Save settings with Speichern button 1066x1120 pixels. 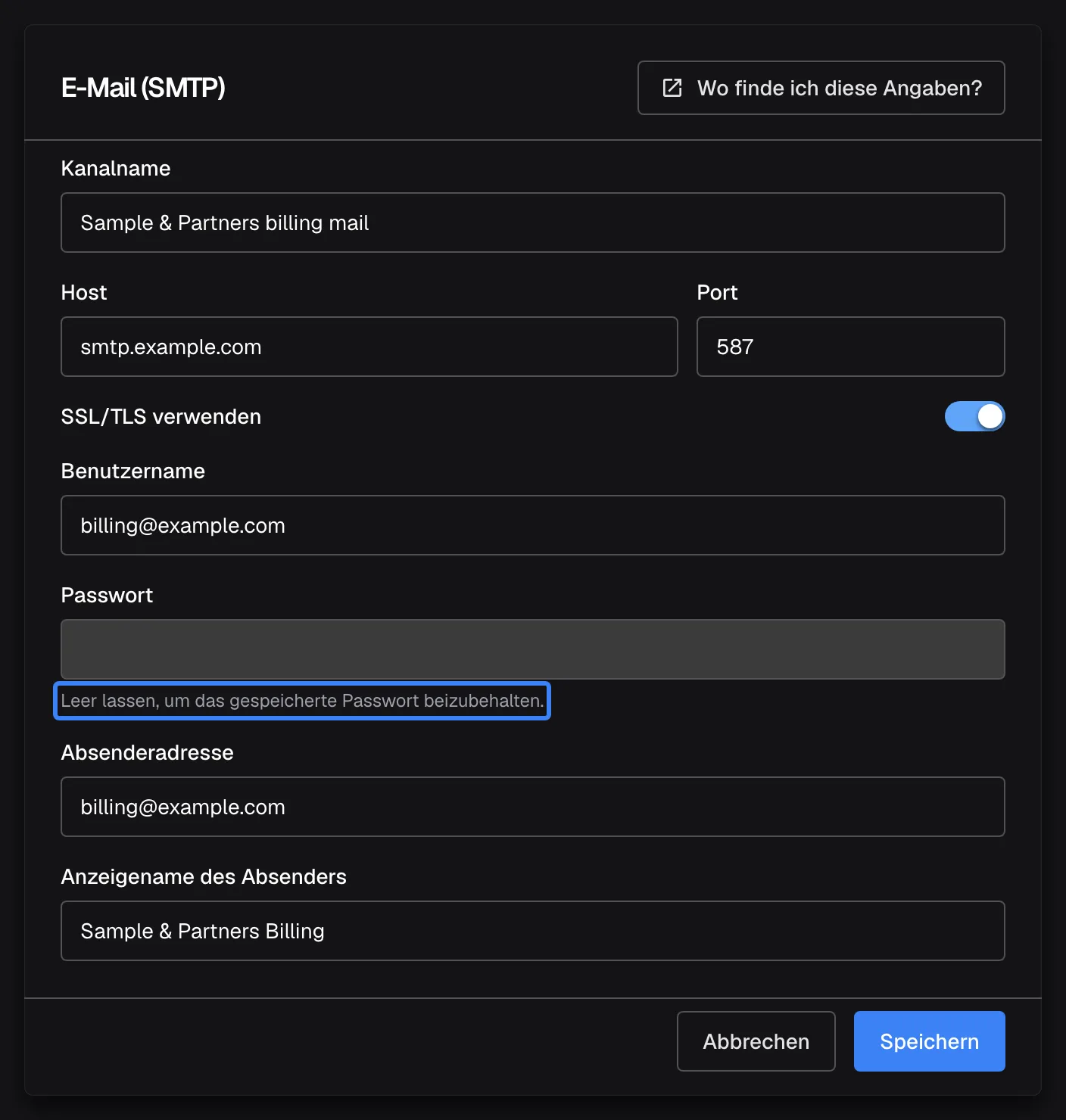click(929, 1041)
